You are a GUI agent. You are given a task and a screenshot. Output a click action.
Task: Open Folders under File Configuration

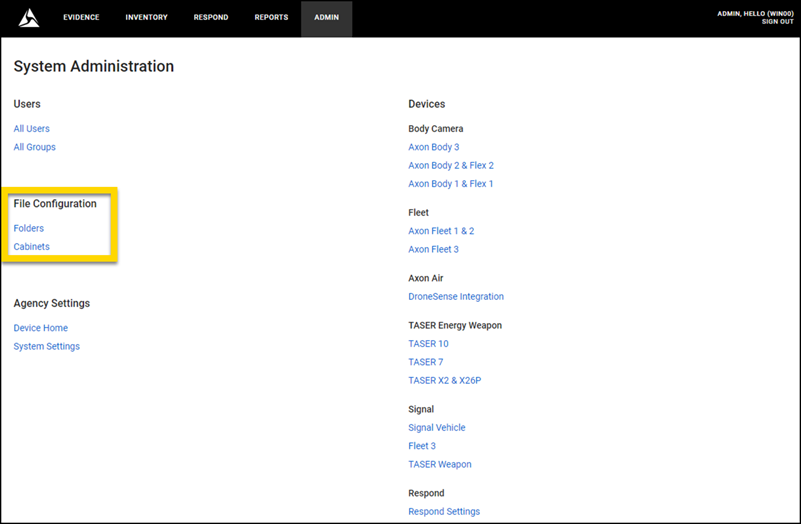(29, 228)
